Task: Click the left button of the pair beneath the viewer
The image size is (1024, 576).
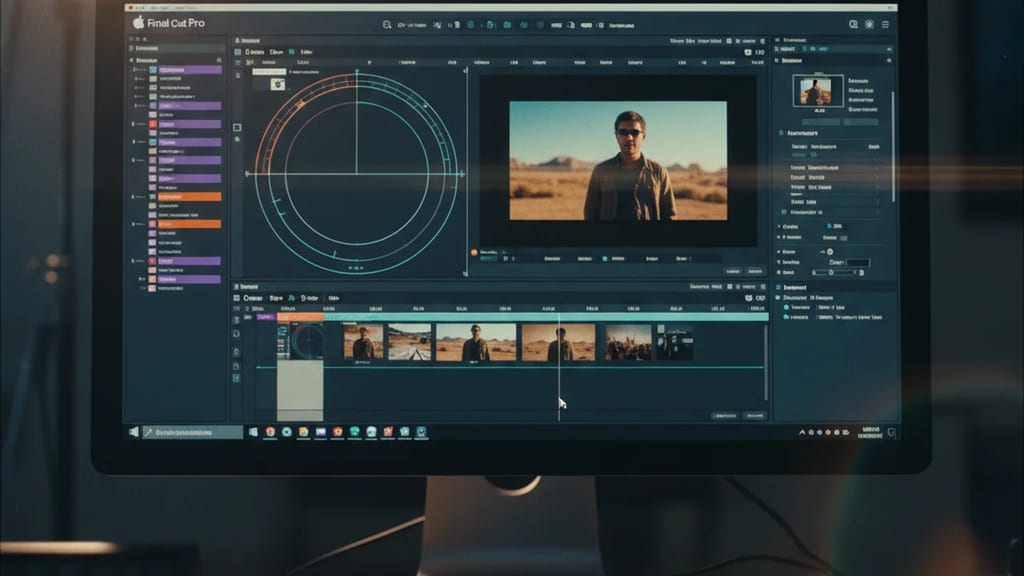Action: click(733, 271)
